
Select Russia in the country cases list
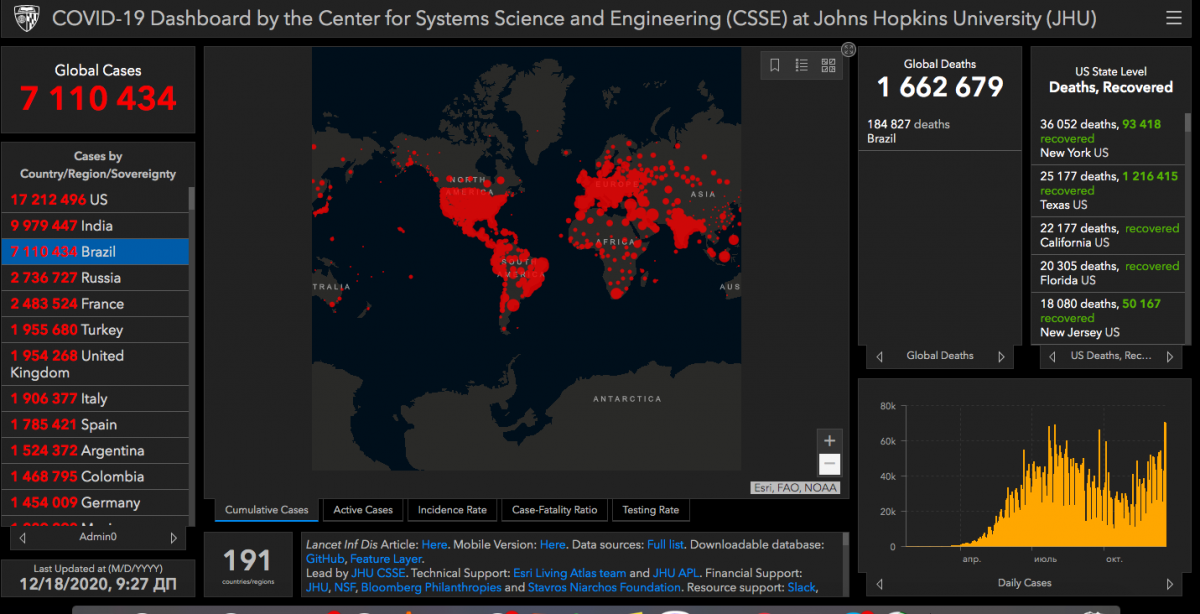coord(95,278)
